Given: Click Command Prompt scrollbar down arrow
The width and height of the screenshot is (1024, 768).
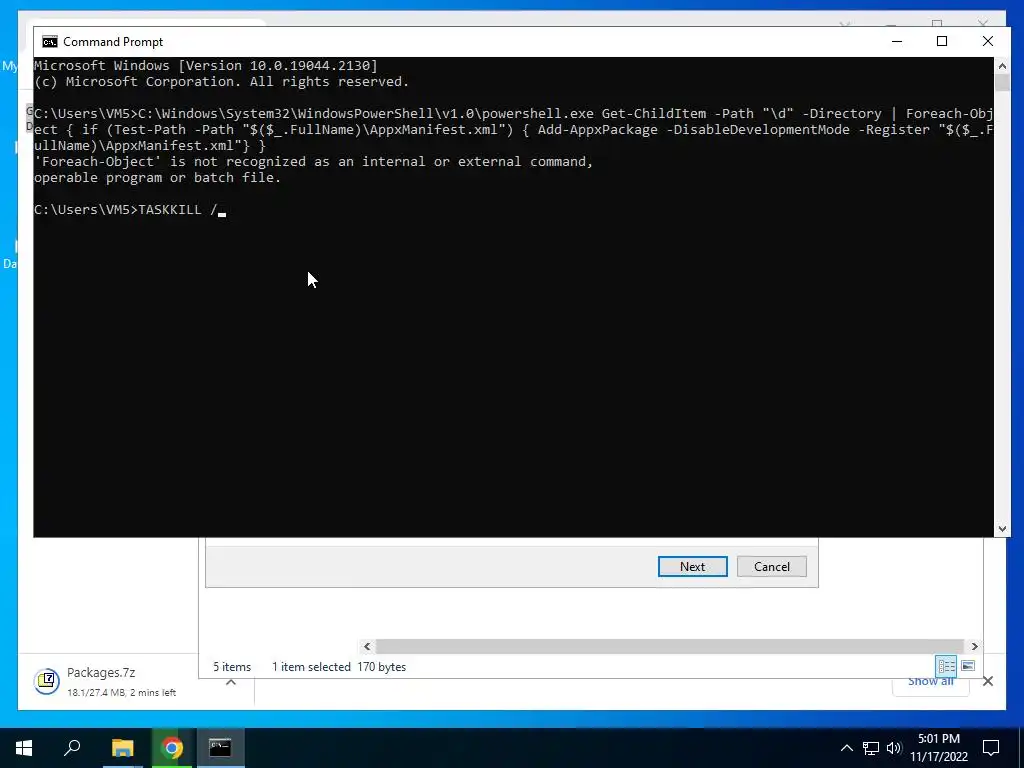Looking at the screenshot, I should [1002, 529].
